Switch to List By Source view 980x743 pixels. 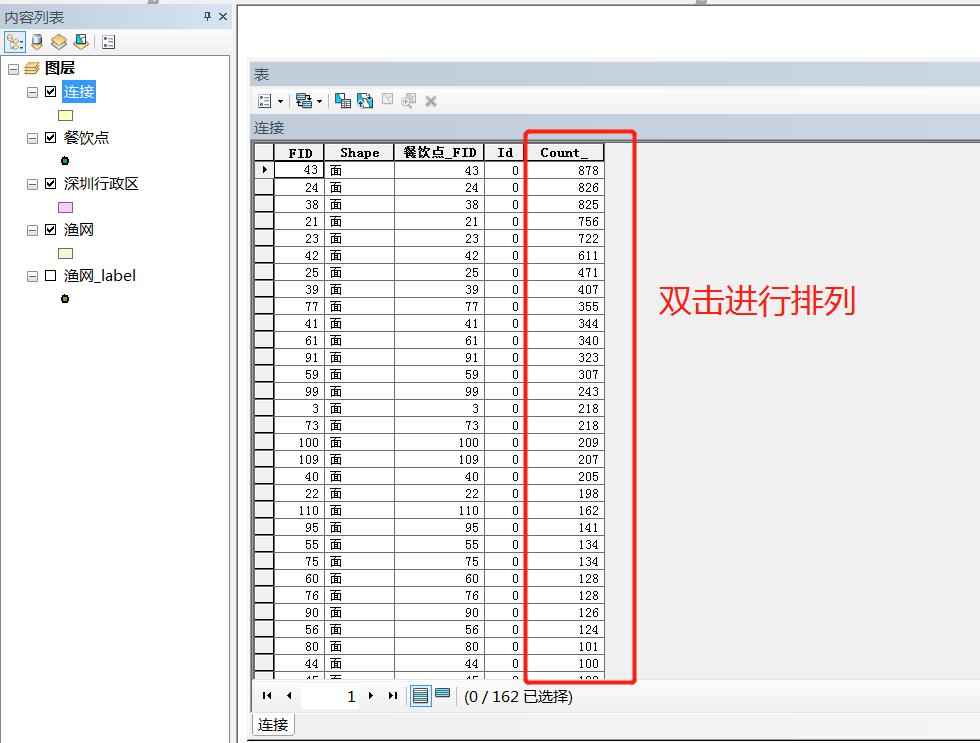(37, 42)
